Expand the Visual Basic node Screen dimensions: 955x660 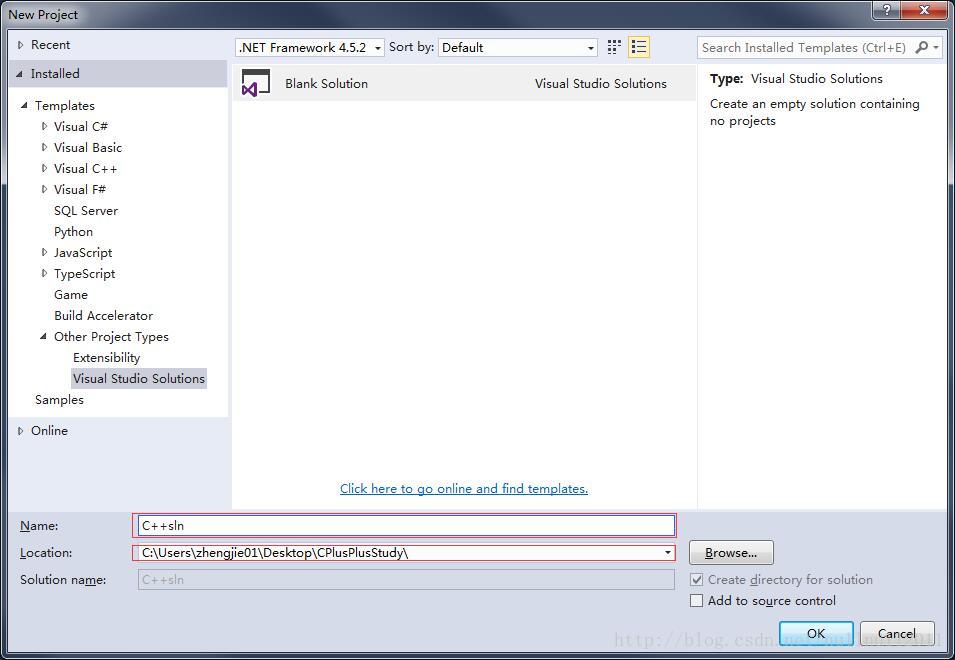(44, 147)
